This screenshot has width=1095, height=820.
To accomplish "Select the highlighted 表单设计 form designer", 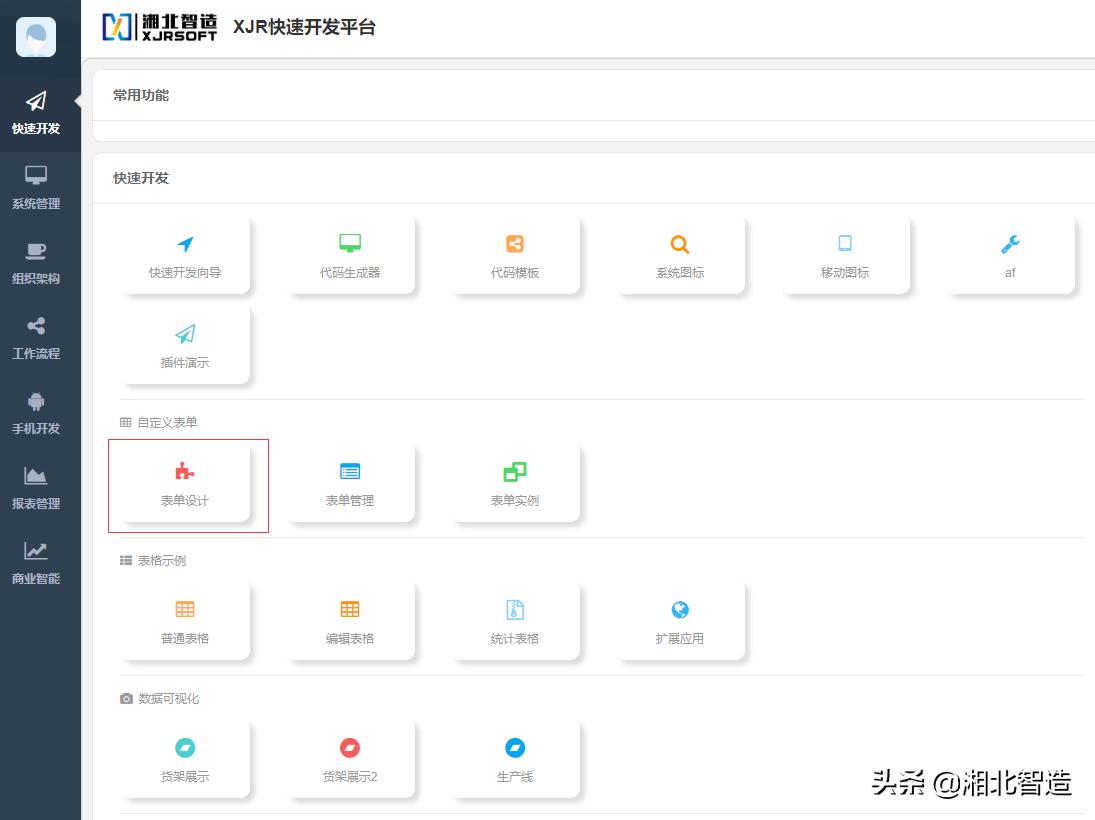I will click(x=185, y=485).
